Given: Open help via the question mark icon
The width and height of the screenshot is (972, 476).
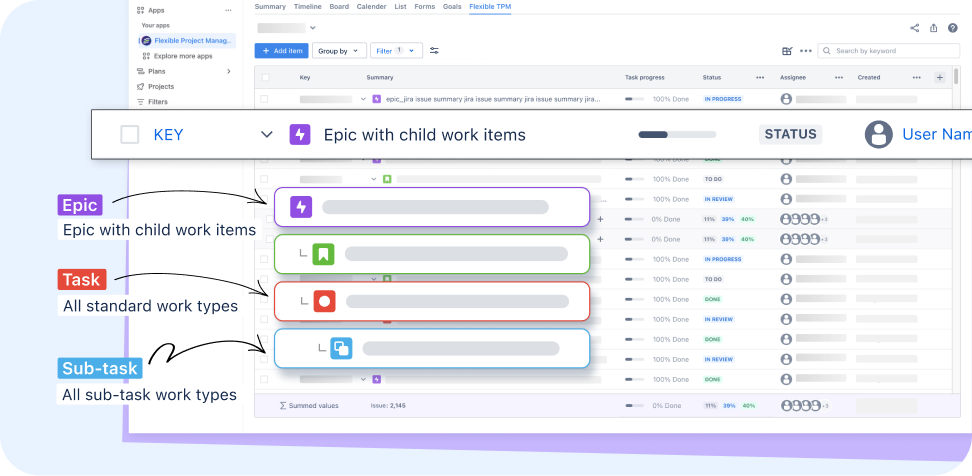Looking at the screenshot, I should point(953,28).
